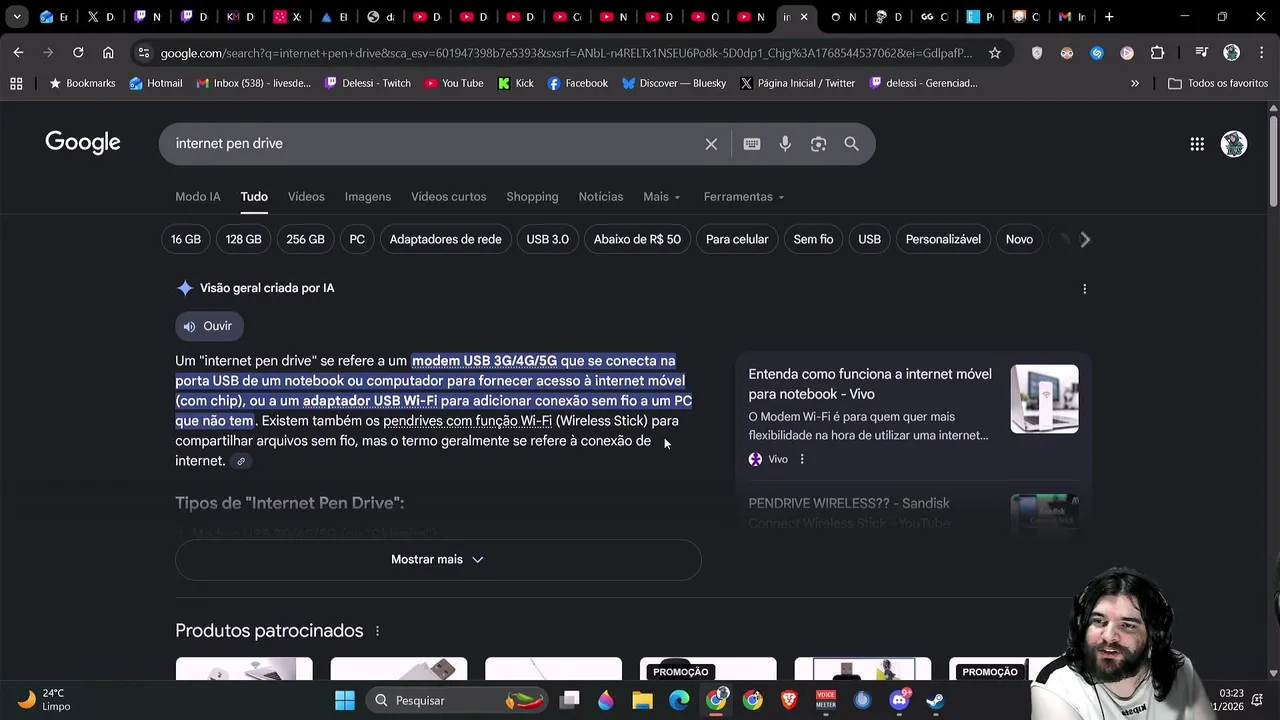Open File Explorer from taskbar
The width and height of the screenshot is (1280, 720).
pos(642,700)
